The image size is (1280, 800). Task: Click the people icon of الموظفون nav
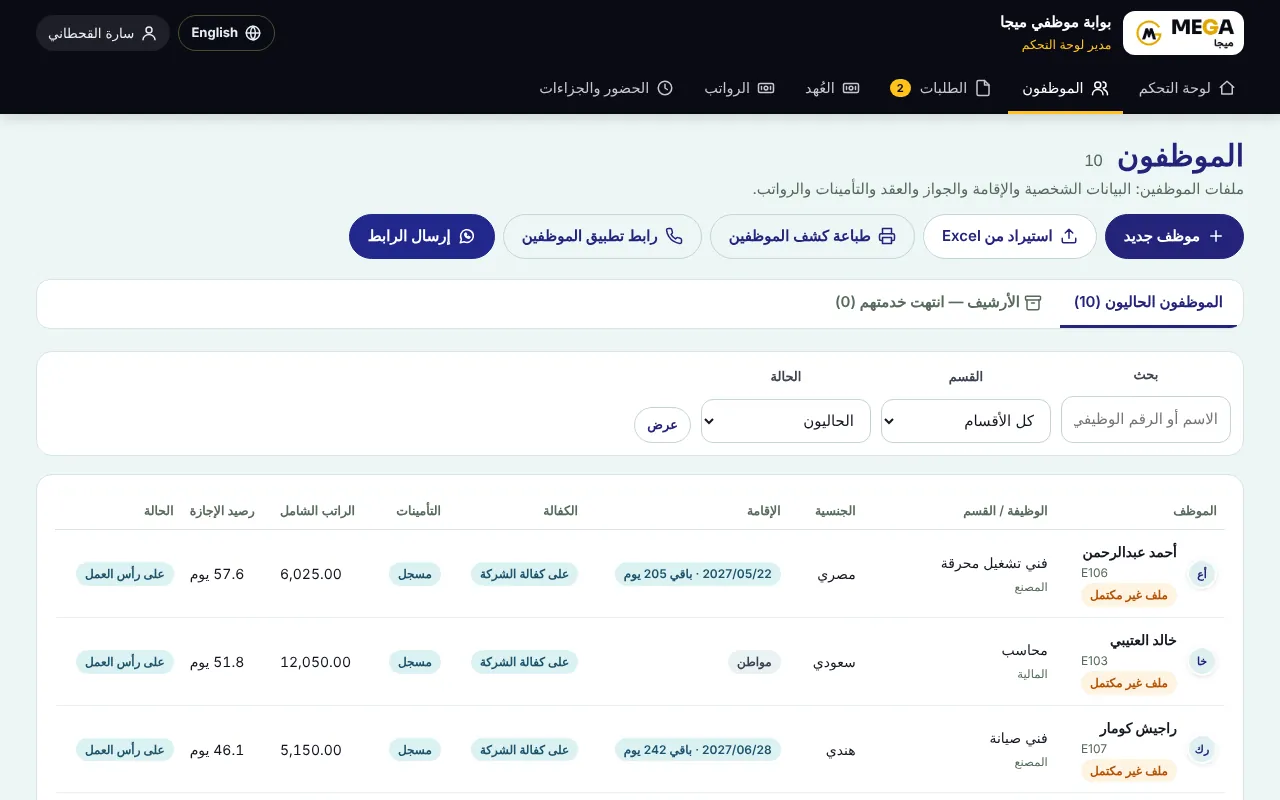pyautogui.click(x=1100, y=88)
